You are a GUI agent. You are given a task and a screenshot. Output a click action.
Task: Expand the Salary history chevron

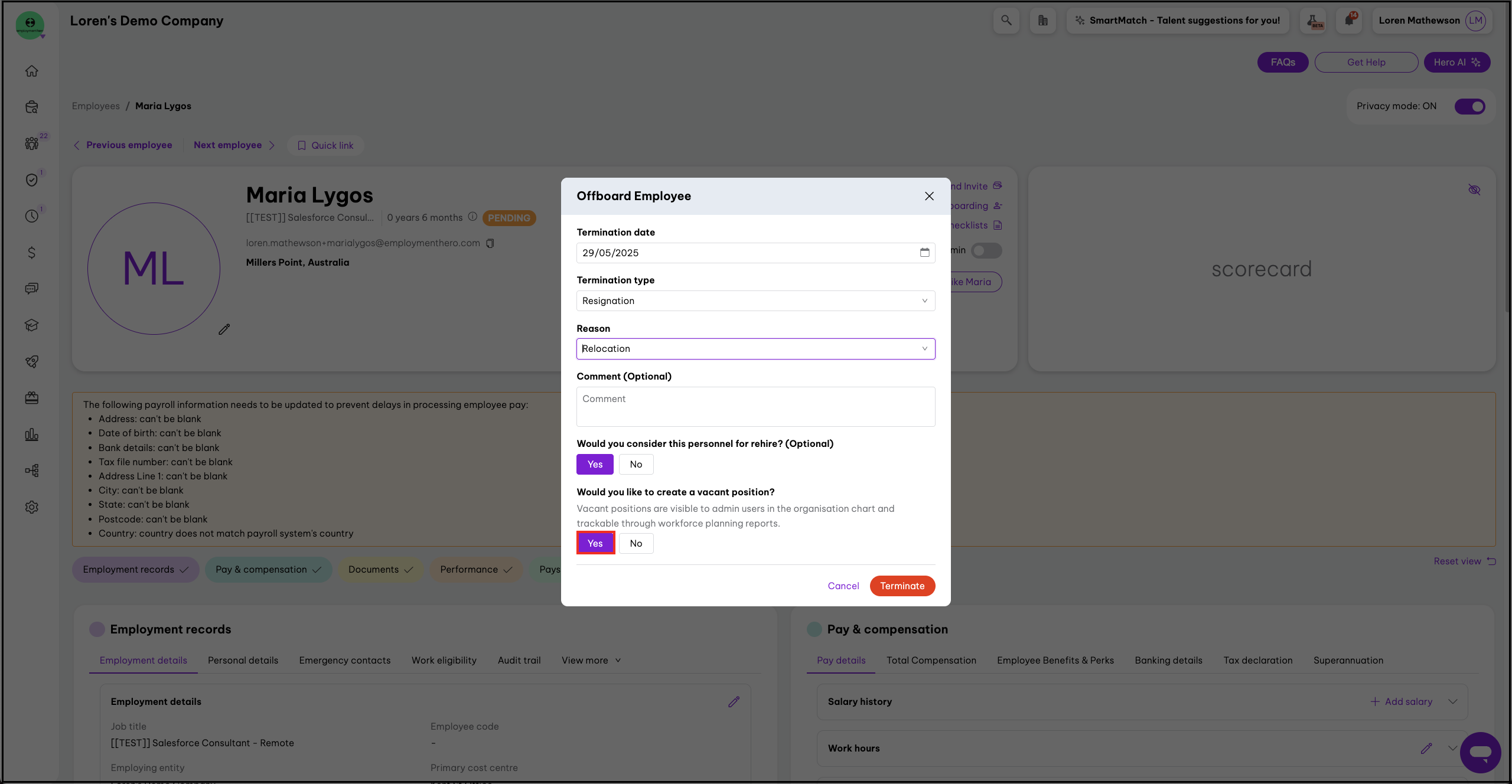tap(1453, 701)
